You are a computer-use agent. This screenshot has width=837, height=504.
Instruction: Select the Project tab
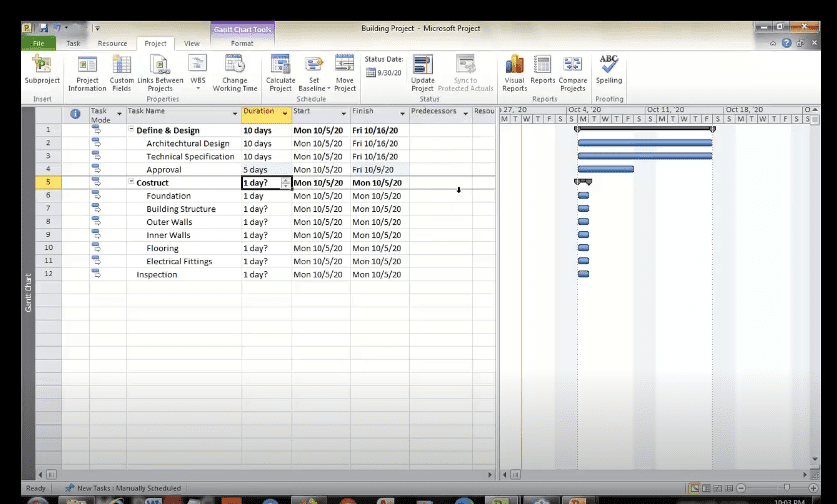click(x=155, y=43)
